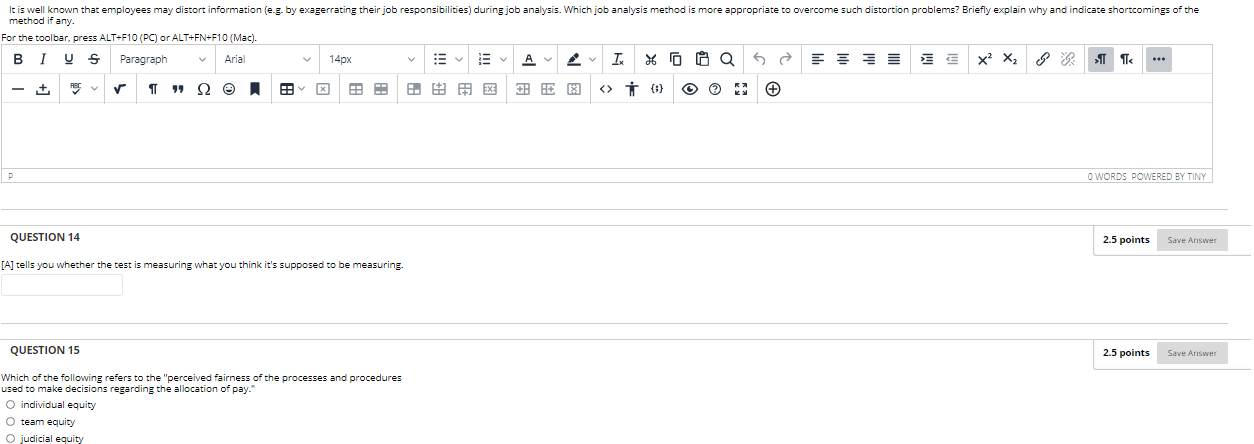
Task: Insert a code sample
Action: (x=655, y=89)
